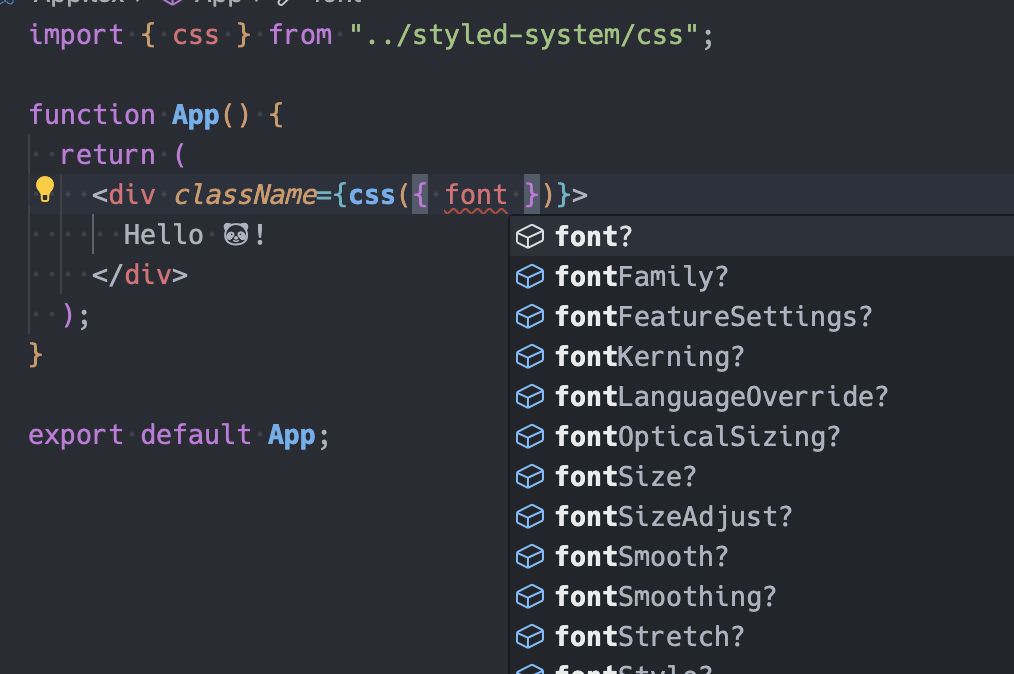This screenshot has width=1014, height=674.
Task: Click the 'function' keyword
Action: 92,115
